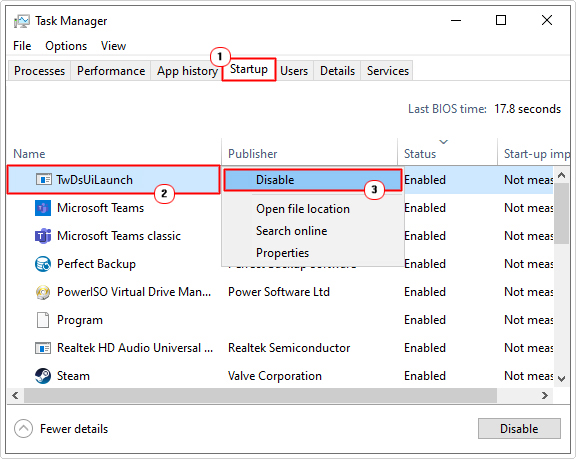Click the Steam icon
This screenshot has width=576, height=459.
click(43, 376)
